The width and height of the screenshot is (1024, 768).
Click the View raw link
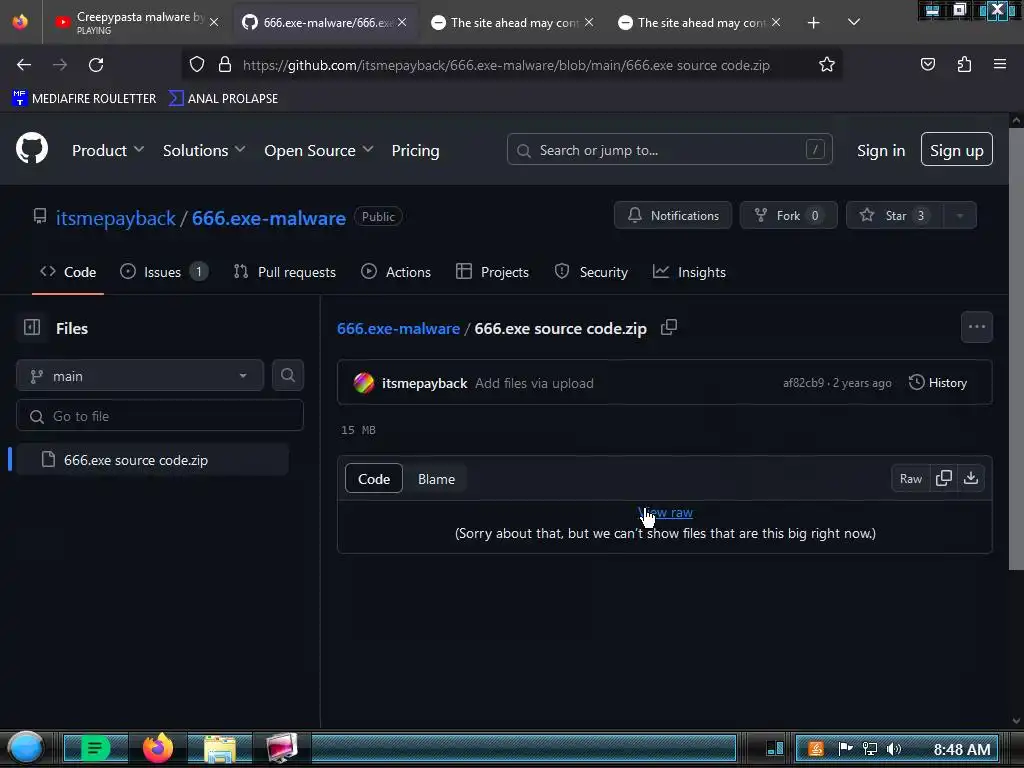tap(665, 513)
